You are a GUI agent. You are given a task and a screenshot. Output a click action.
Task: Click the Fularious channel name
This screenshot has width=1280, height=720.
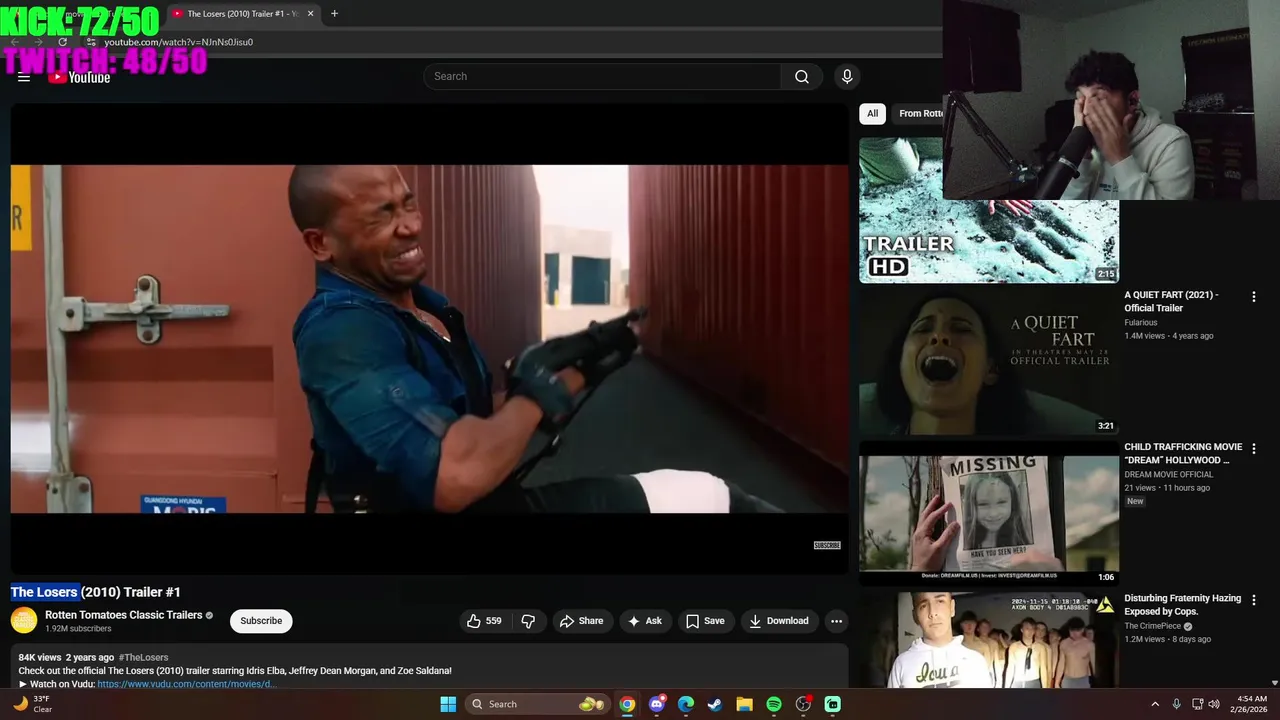pos(1141,322)
